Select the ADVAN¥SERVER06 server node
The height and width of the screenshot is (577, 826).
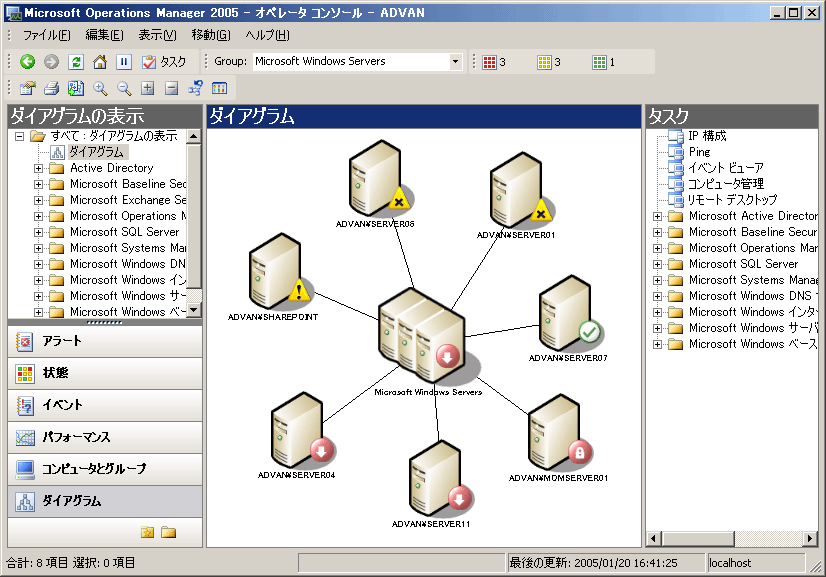pyautogui.click(x=377, y=181)
